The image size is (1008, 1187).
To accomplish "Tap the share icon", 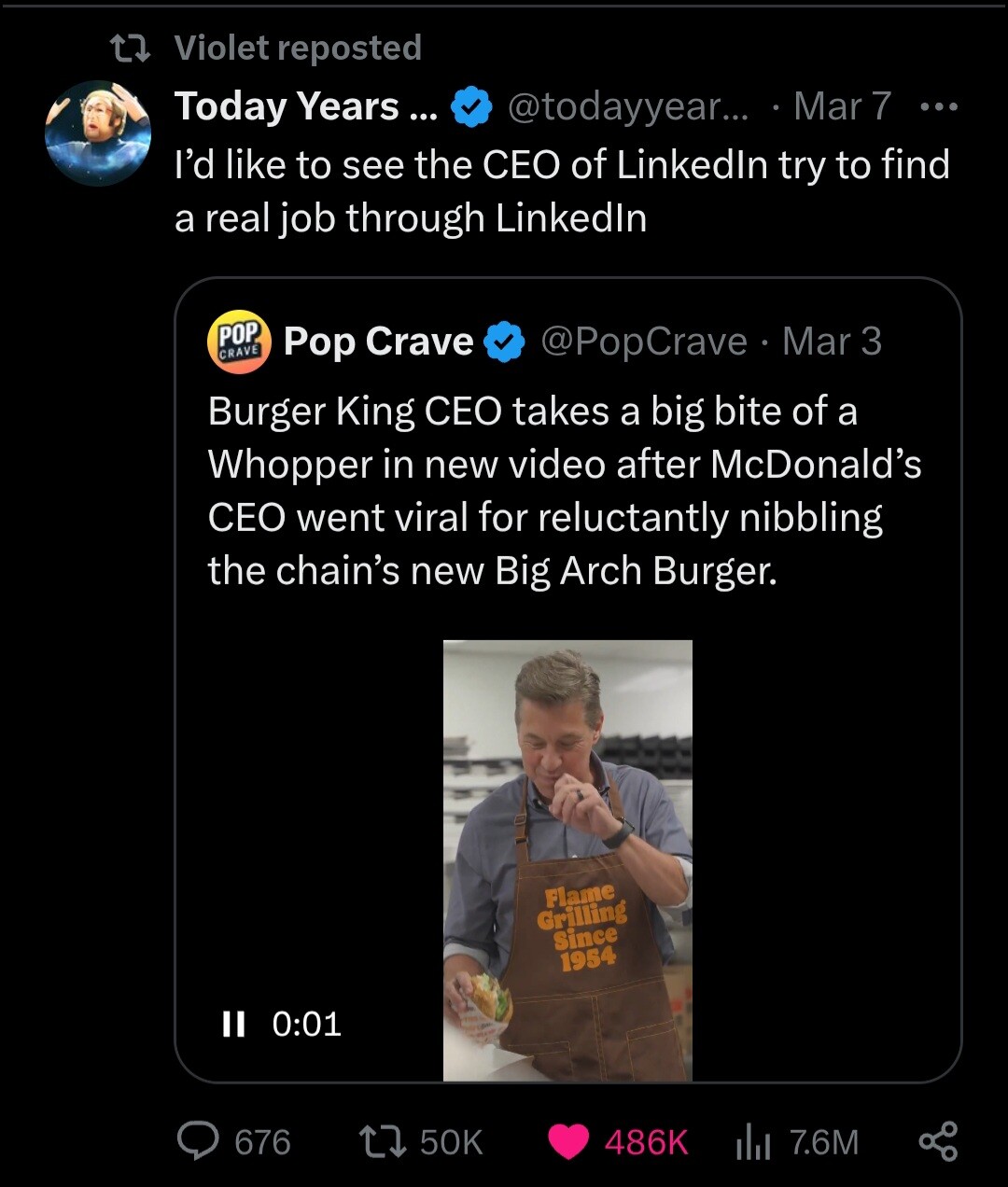I will [938, 1141].
